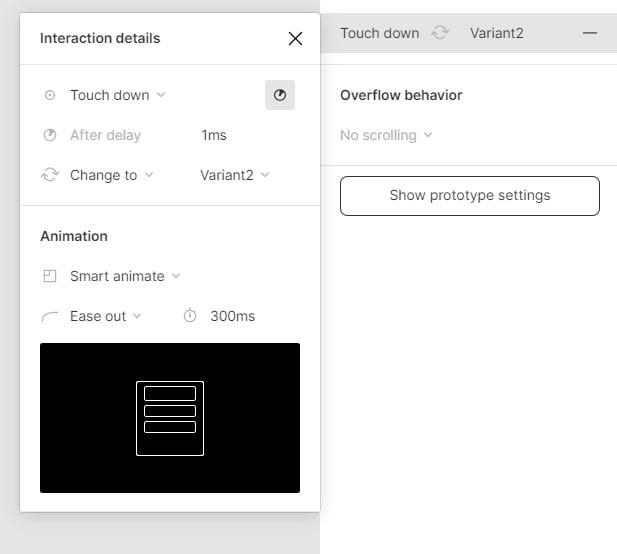The width and height of the screenshot is (617, 554).
Task: Click the After delay clock icon
Action: point(50,135)
